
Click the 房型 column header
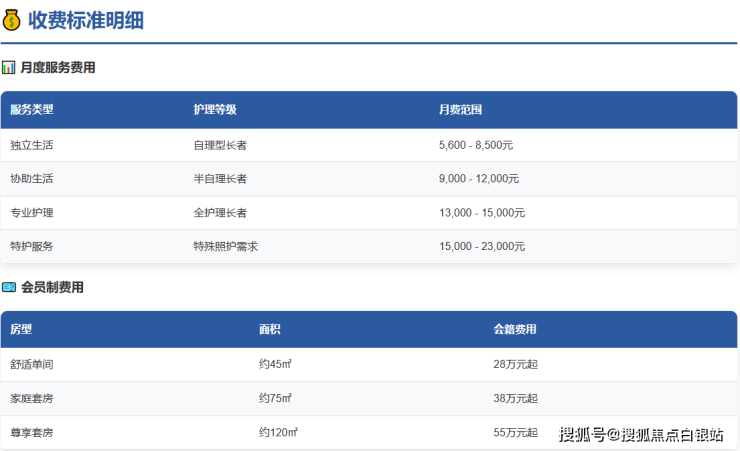click(x=21, y=329)
